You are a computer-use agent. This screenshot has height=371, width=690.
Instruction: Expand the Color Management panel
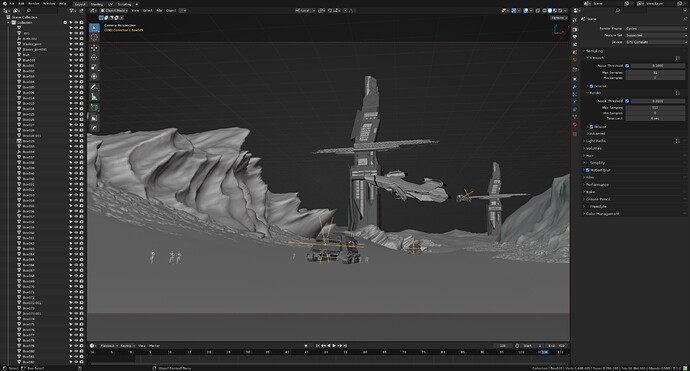pyautogui.click(x=601, y=214)
